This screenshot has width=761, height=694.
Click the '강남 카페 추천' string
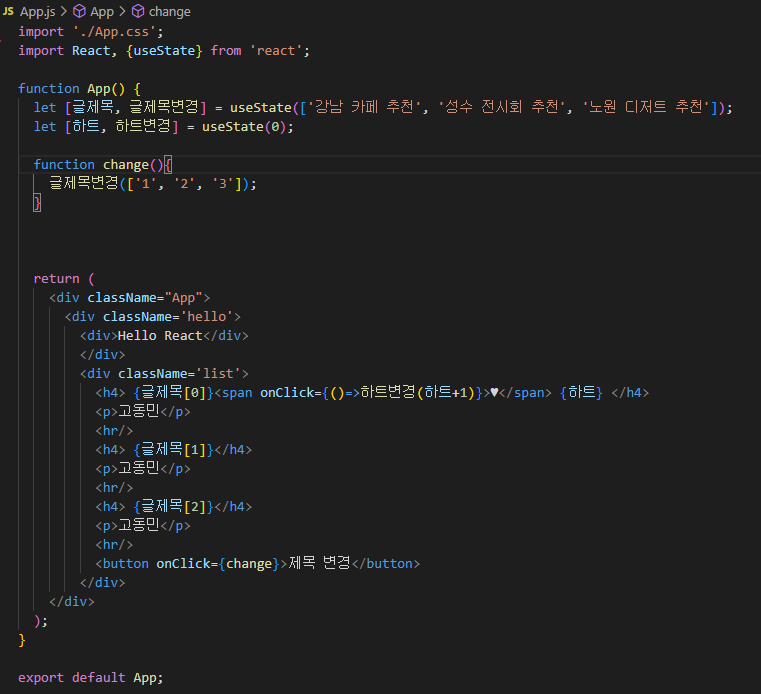(364, 107)
